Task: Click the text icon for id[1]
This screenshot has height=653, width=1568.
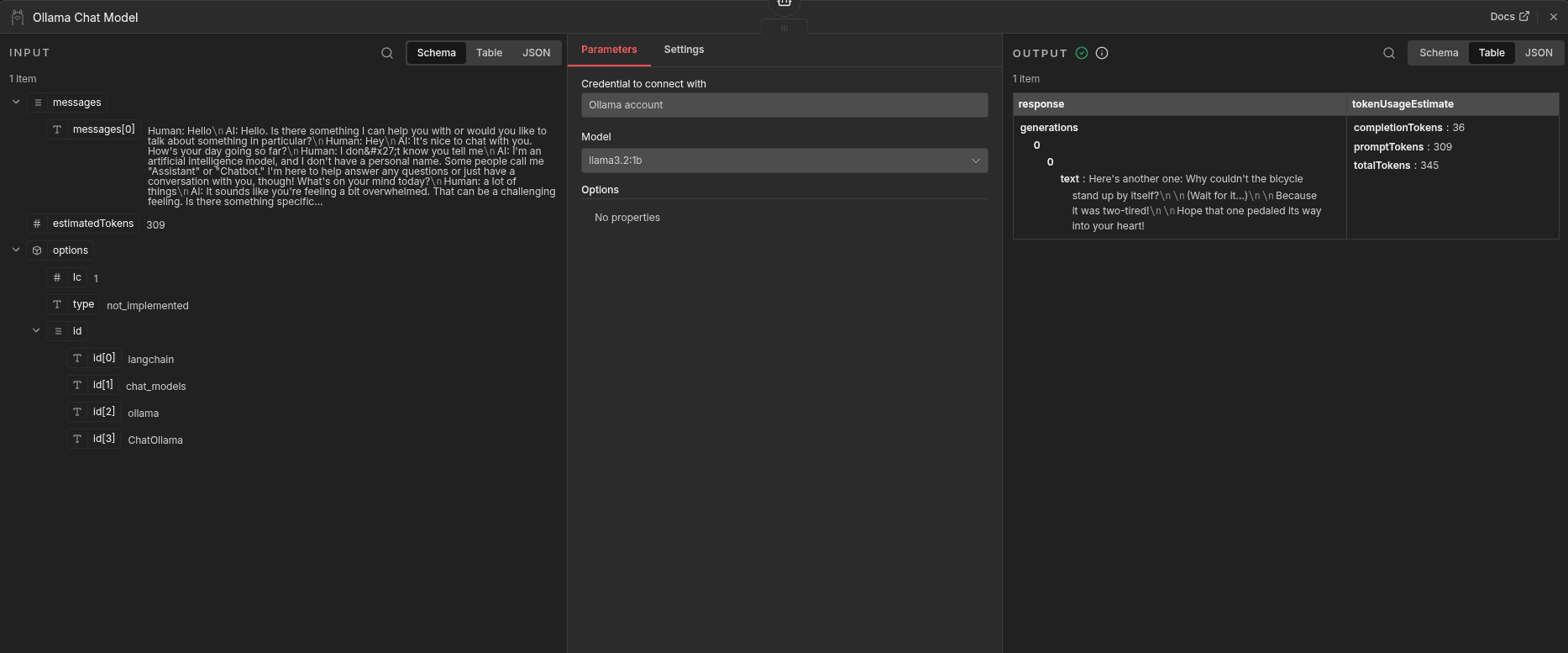Action: (x=77, y=385)
